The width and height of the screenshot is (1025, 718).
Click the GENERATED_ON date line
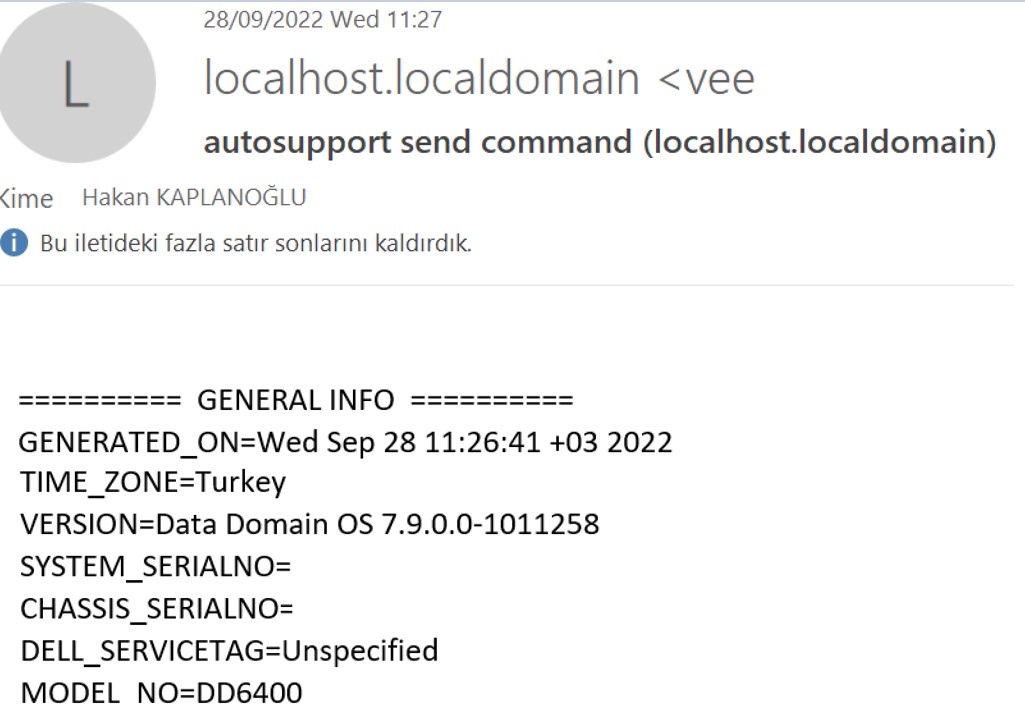345,442
